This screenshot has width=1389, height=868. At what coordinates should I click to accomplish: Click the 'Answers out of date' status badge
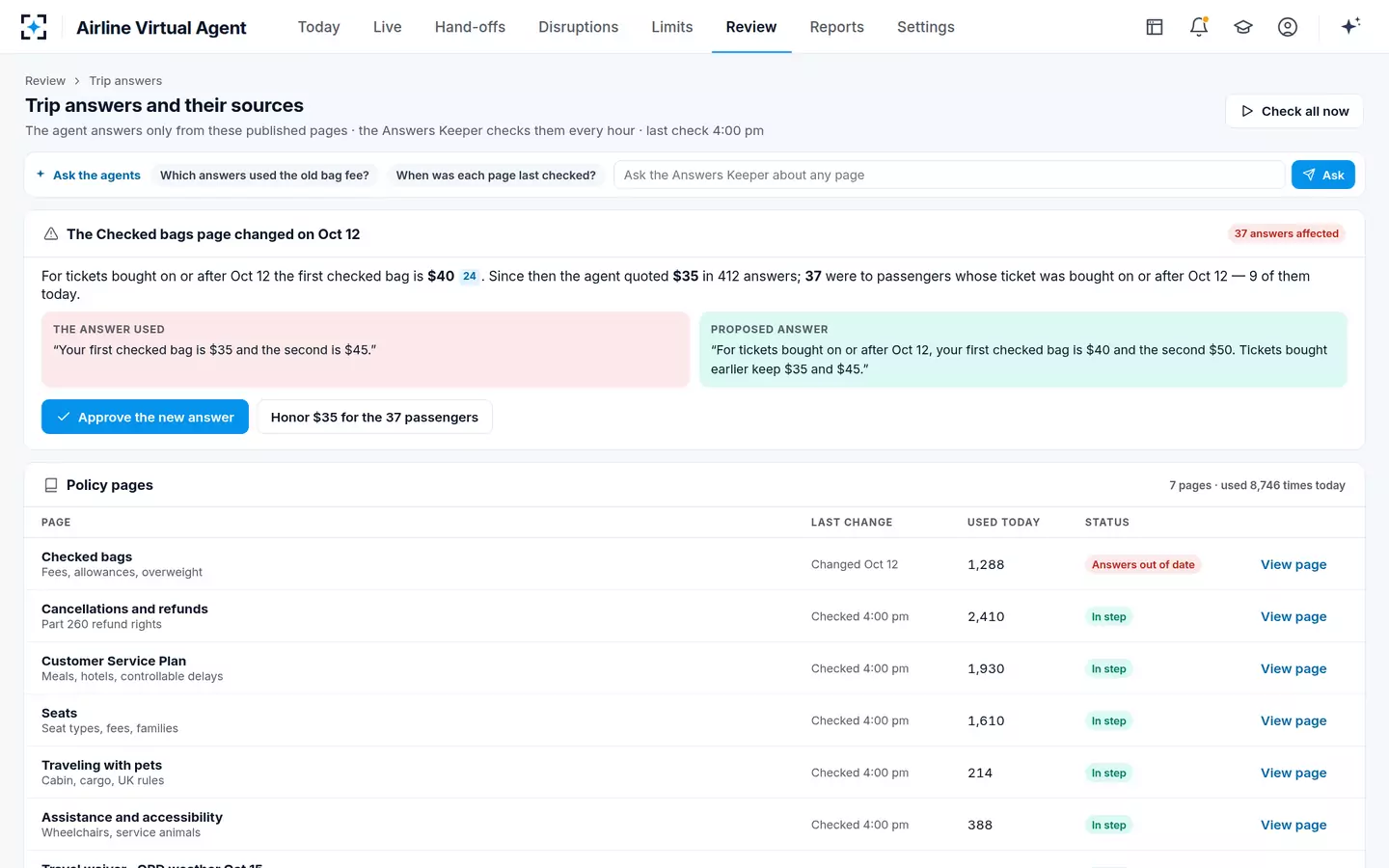click(1143, 564)
